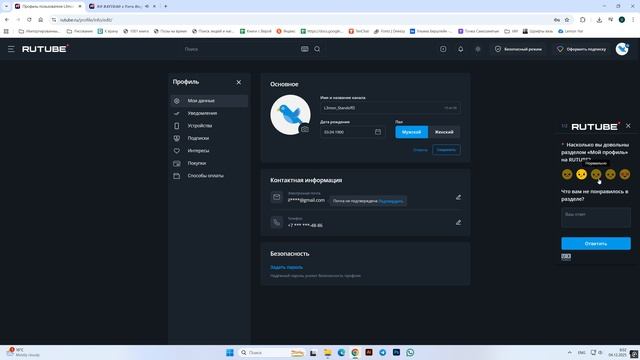Close the 'Профиль' sidebar panel
Viewport: 640px width, 360px height.
[x=239, y=82]
